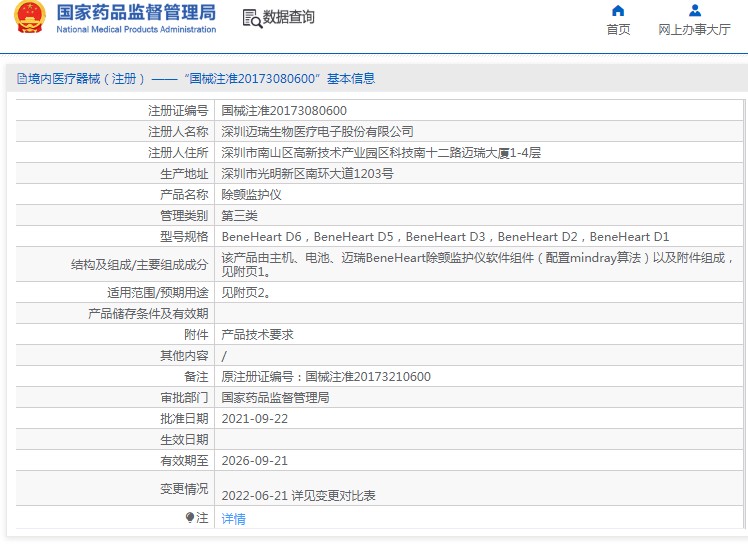Select 原注册证编号 remark value
Image resolution: width=748 pixels, height=548 pixels.
(326, 377)
